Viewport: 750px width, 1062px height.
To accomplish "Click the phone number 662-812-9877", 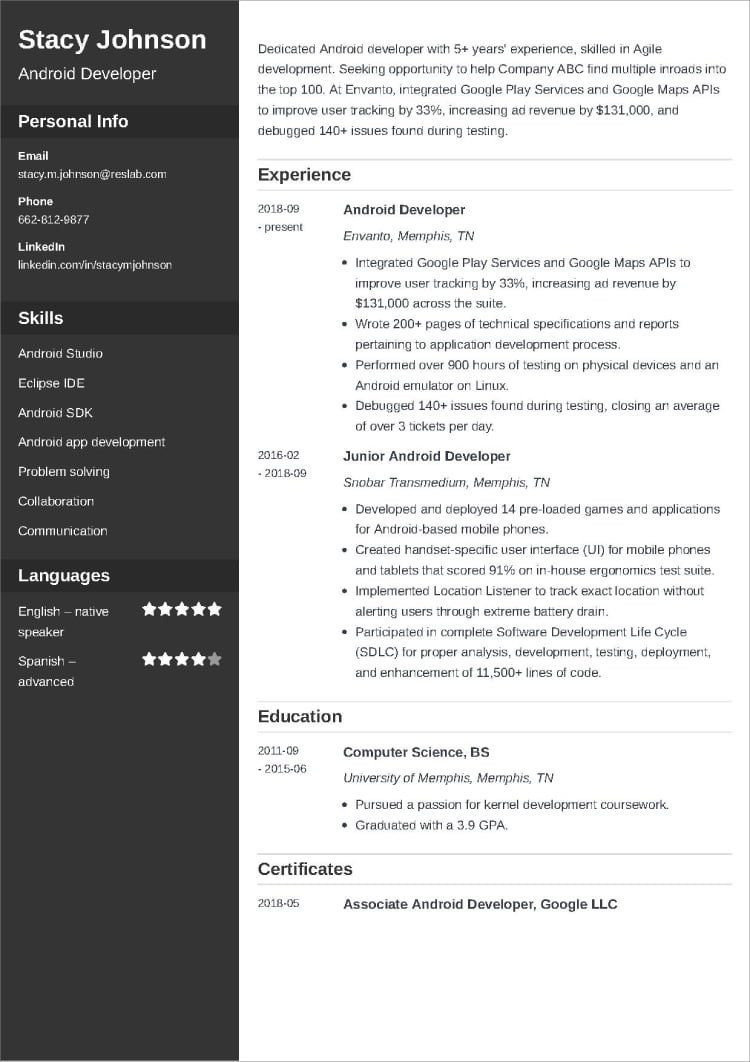I will 53,219.
